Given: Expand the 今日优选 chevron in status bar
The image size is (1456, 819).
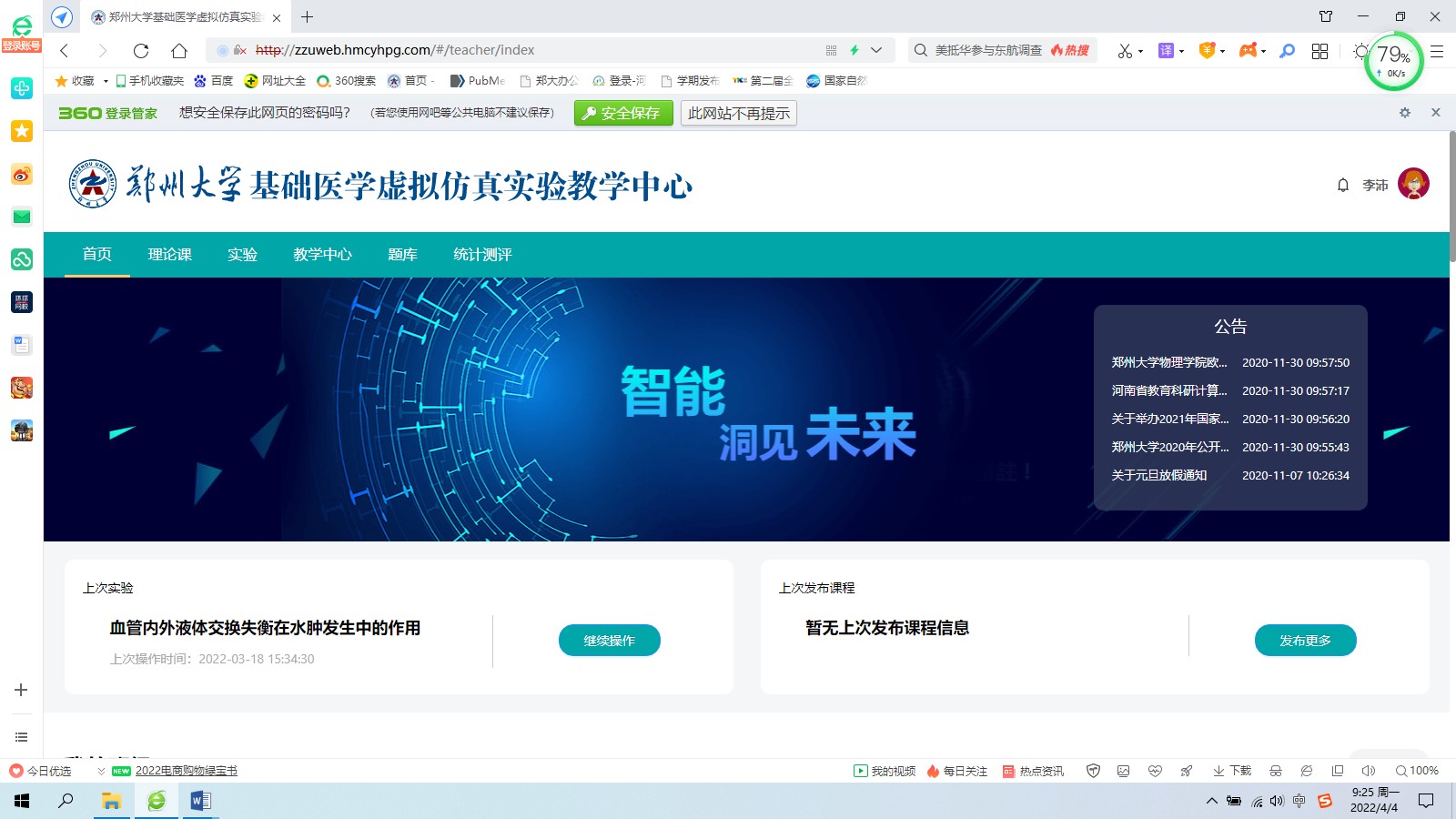Looking at the screenshot, I should coord(101,771).
